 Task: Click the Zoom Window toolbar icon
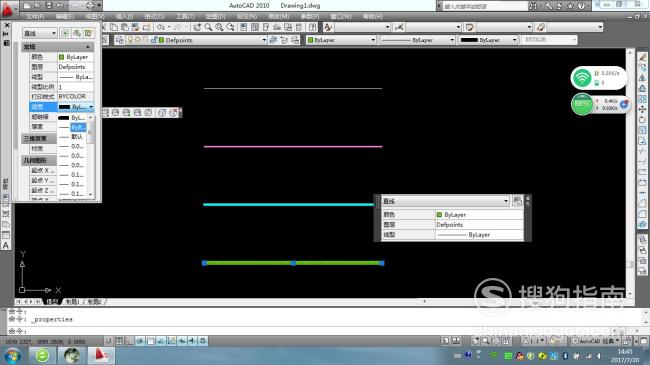pos(219,27)
